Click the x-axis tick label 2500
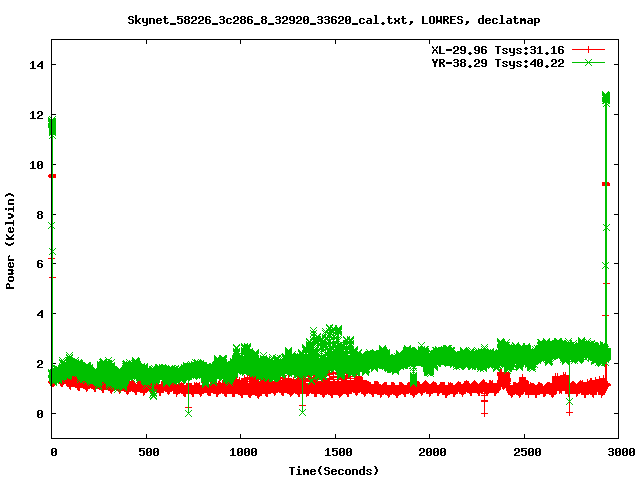 pyautogui.click(x=527, y=452)
